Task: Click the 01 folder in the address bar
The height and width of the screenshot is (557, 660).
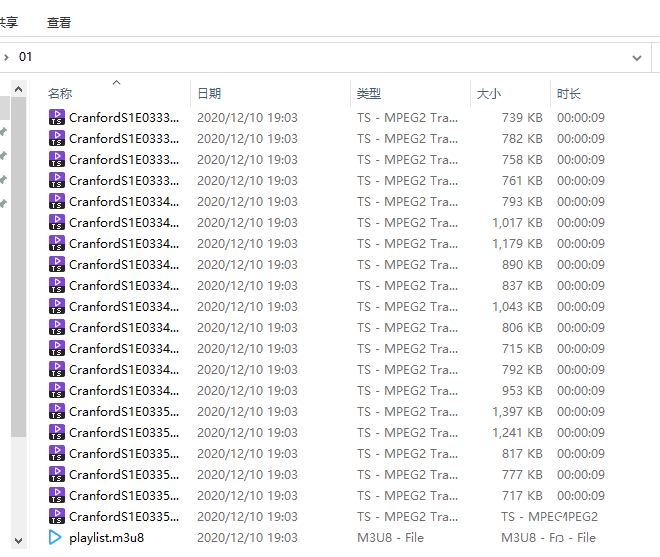Action: 25,57
